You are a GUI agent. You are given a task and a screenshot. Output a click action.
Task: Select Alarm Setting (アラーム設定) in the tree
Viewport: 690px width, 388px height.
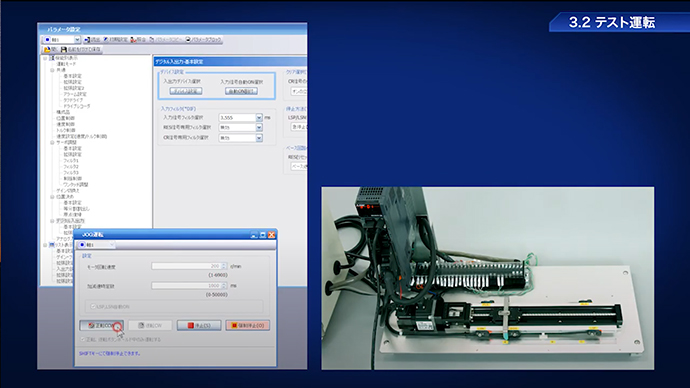(x=75, y=94)
